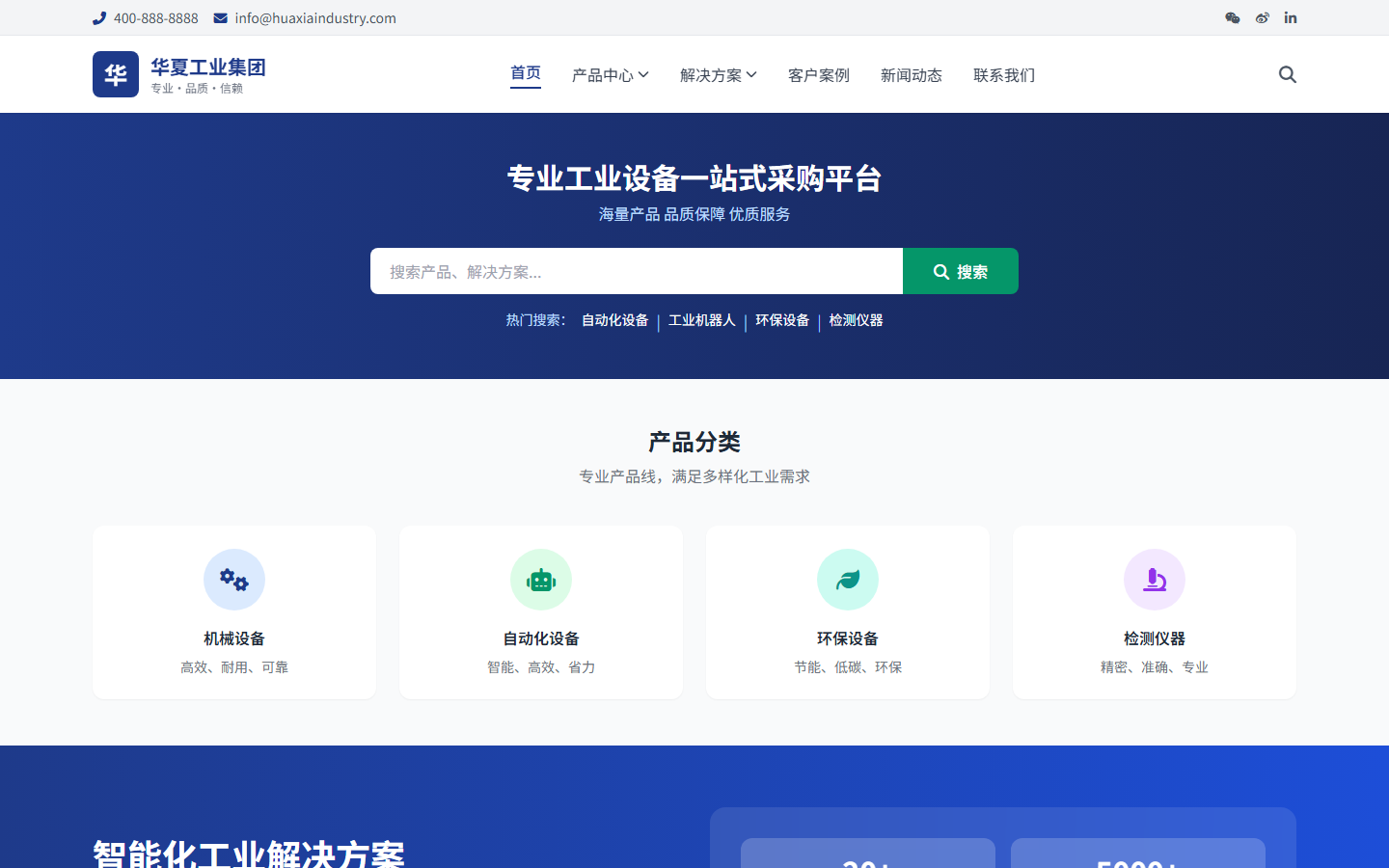1389x868 pixels.
Task: Click the 专业工业设备一站式采购平台 hero heading
Action: pyautogui.click(x=694, y=178)
